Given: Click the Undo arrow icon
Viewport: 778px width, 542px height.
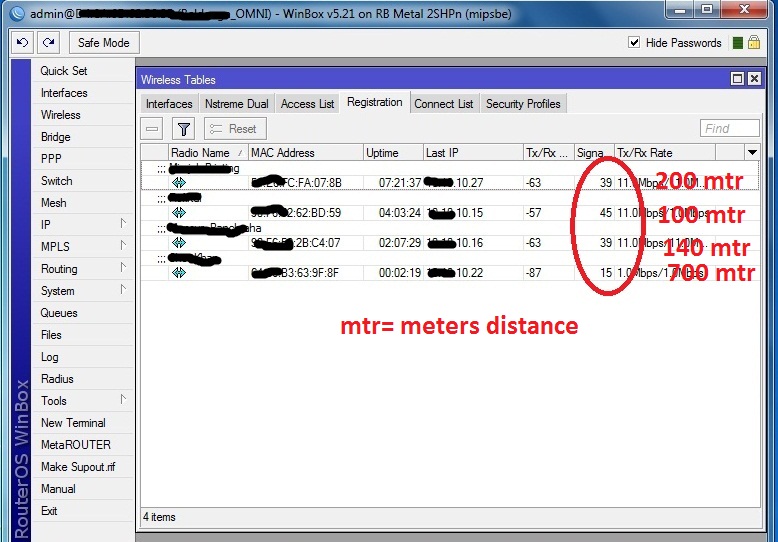Looking at the screenshot, I should point(22,43).
